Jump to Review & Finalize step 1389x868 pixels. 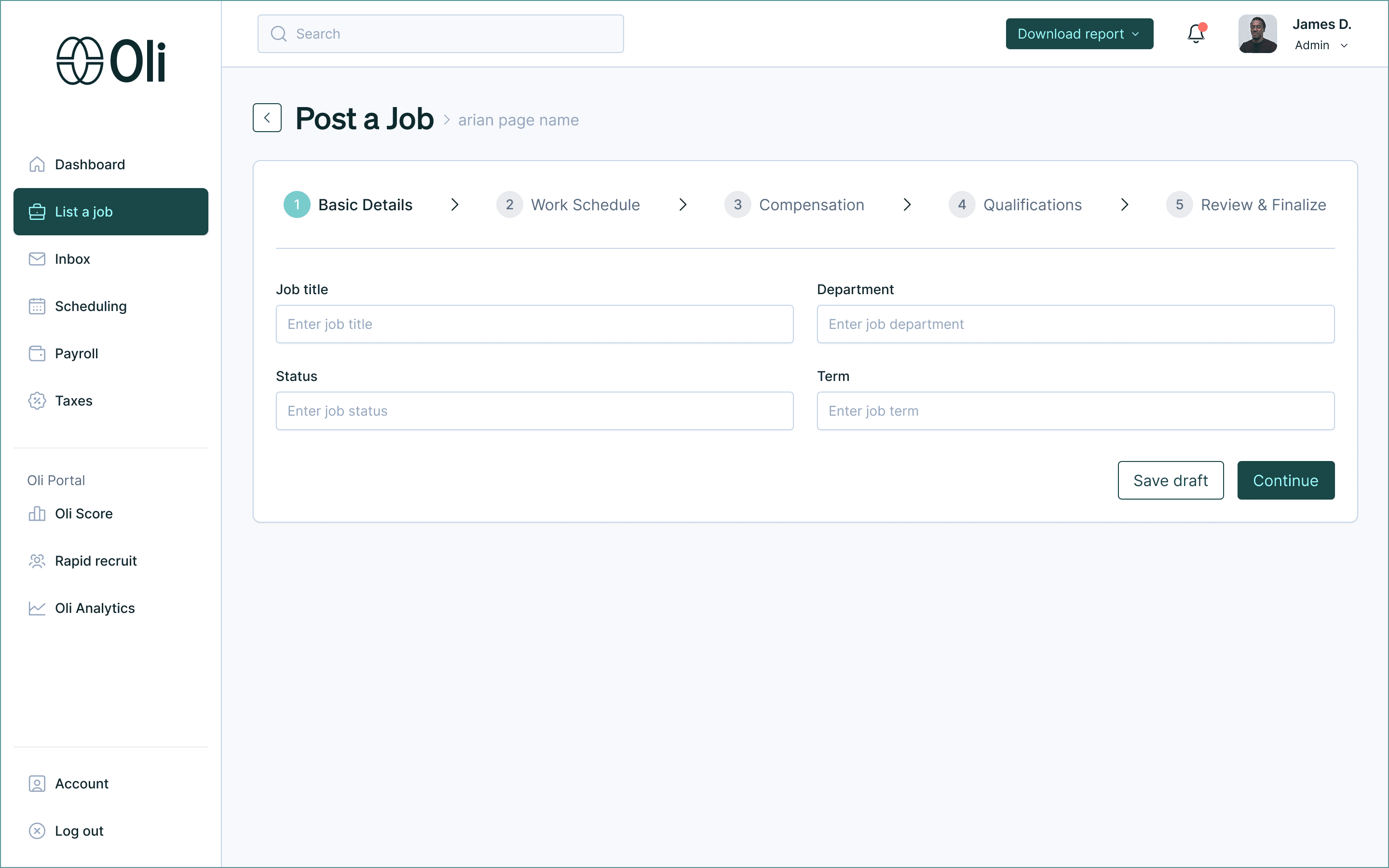(x=1246, y=205)
